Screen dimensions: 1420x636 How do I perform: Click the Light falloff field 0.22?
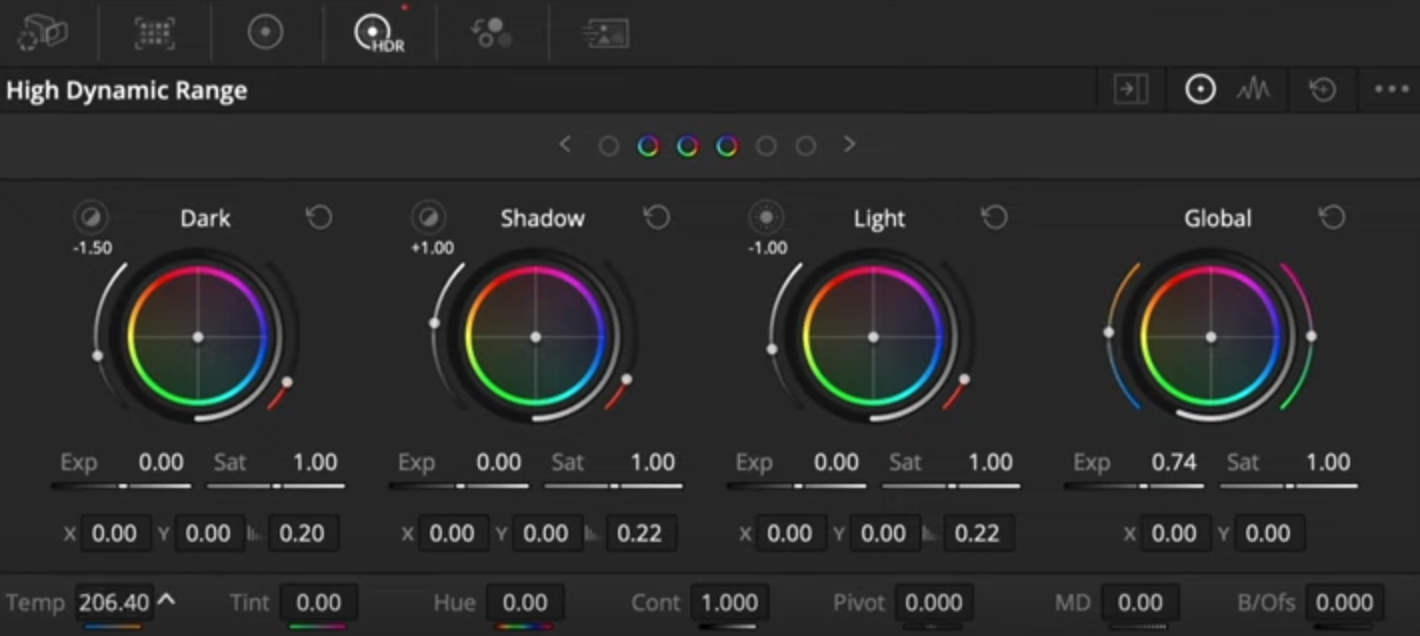[977, 533]
